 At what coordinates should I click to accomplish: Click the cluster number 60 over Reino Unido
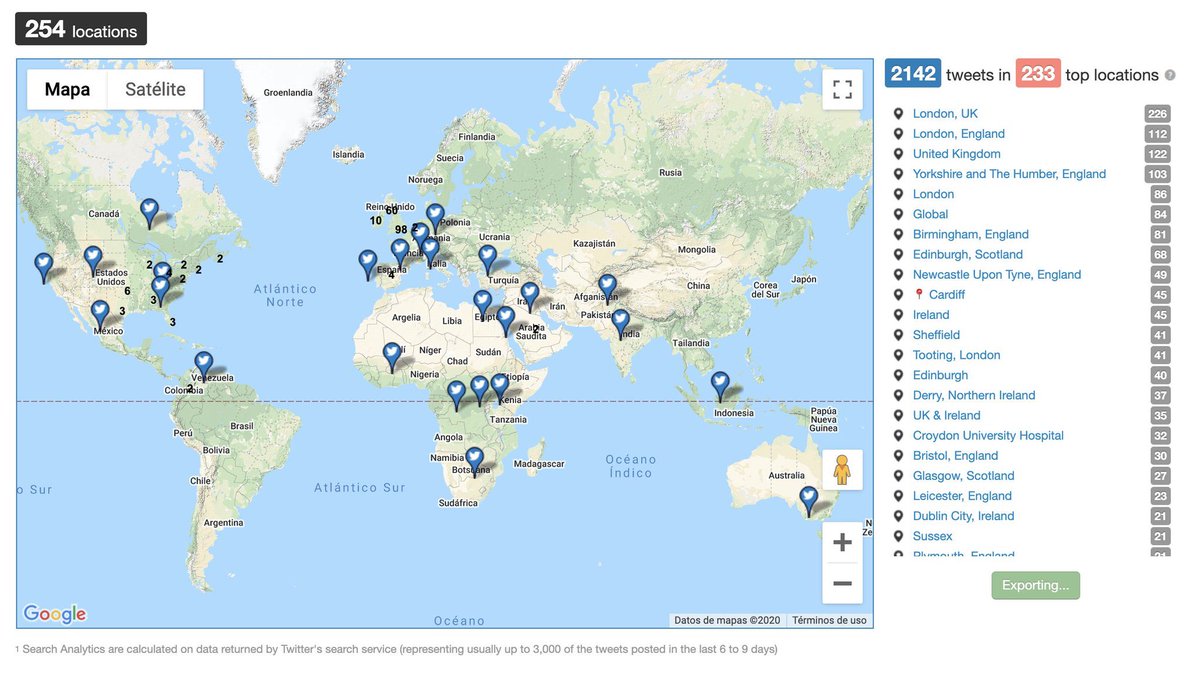[392, 210]
